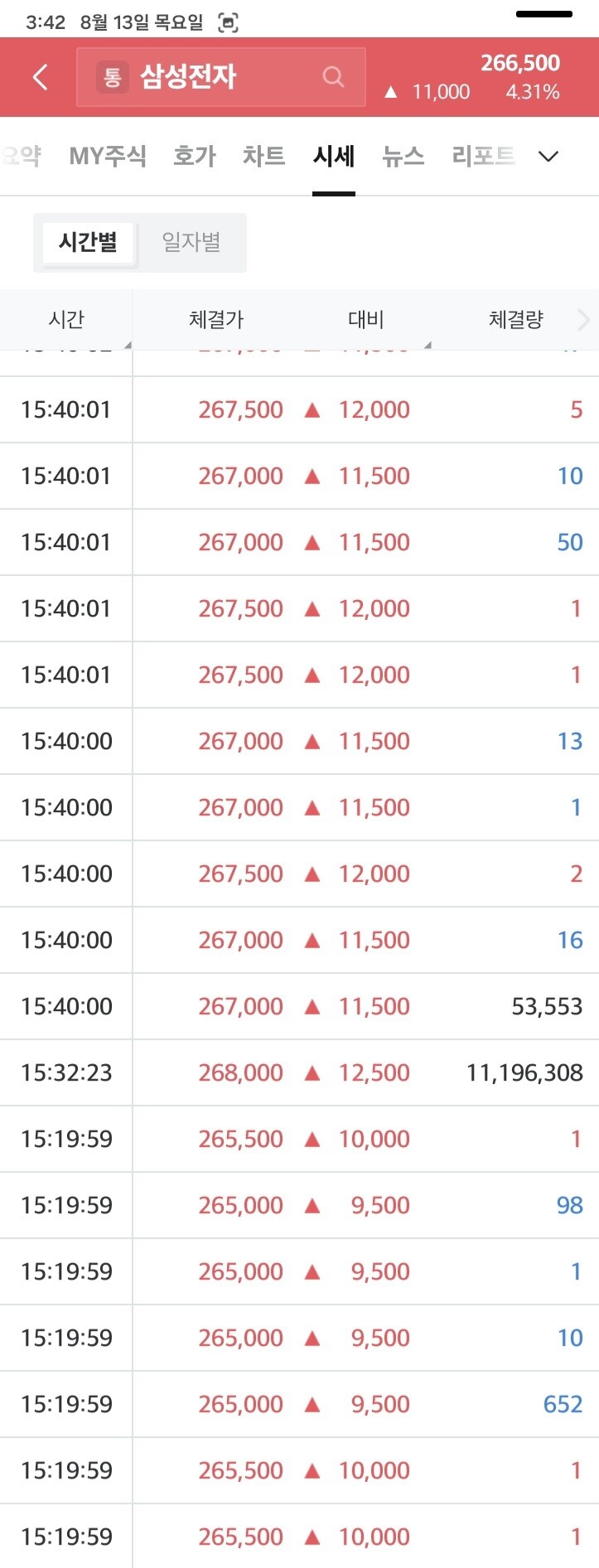Tap the 통 badge icon beside 삼성전자
This screenshot has height=1568, width=599.
(x=113, y=77)
